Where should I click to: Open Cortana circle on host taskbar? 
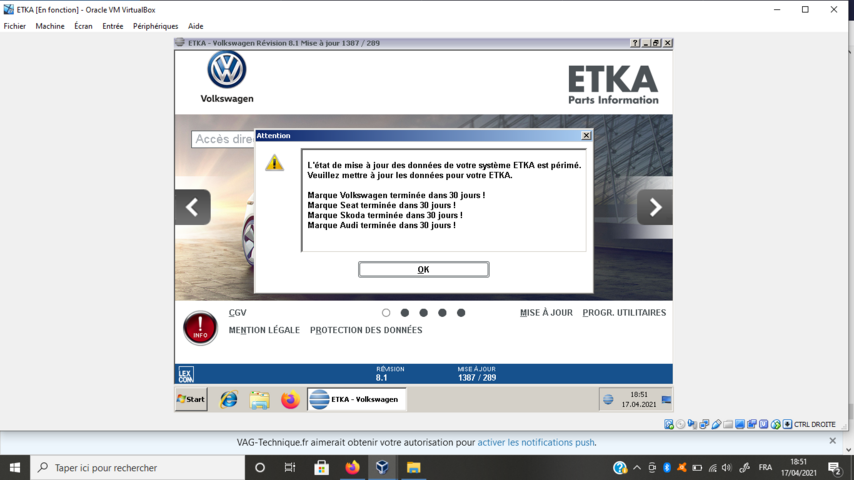pyautogui.click(x=260, y=467)
